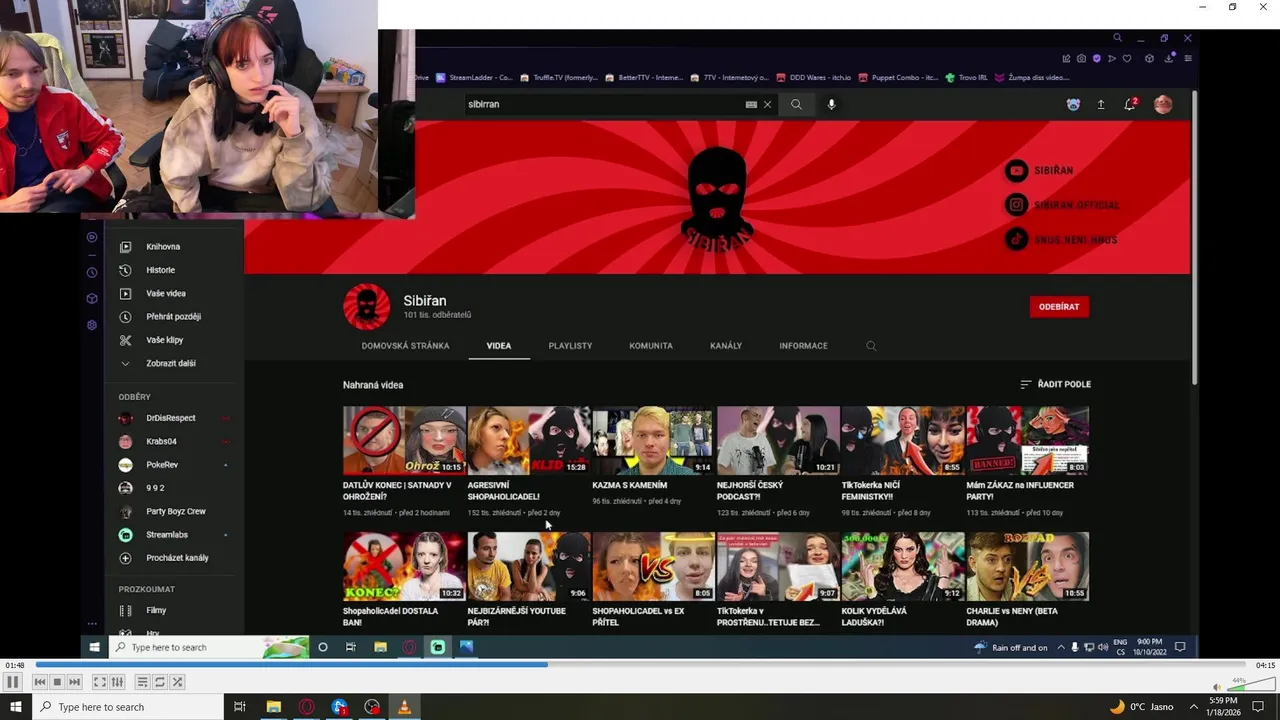Open YouTube notifications bell
Screen dimensions: 1280x720
point(1130,104)
